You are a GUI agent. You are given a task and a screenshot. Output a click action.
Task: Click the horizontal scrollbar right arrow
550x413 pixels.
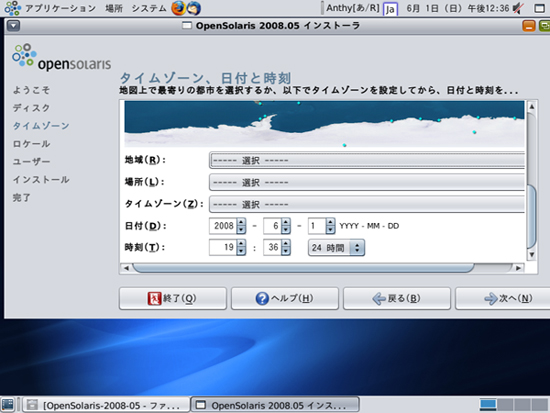tap(518, 268)
